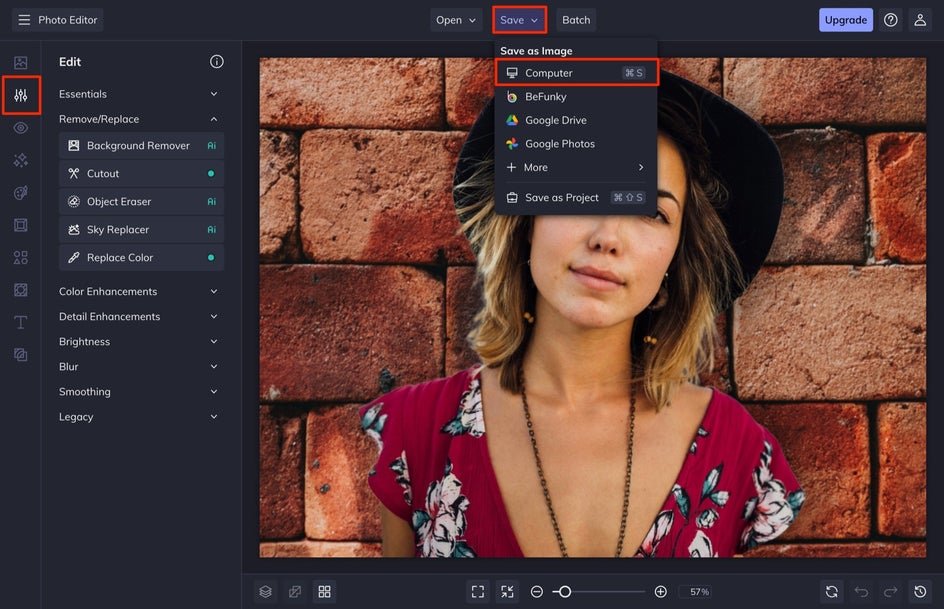Open the history clock icon
This screenshot has width=944, height=609.
click(x=920, y=592)
